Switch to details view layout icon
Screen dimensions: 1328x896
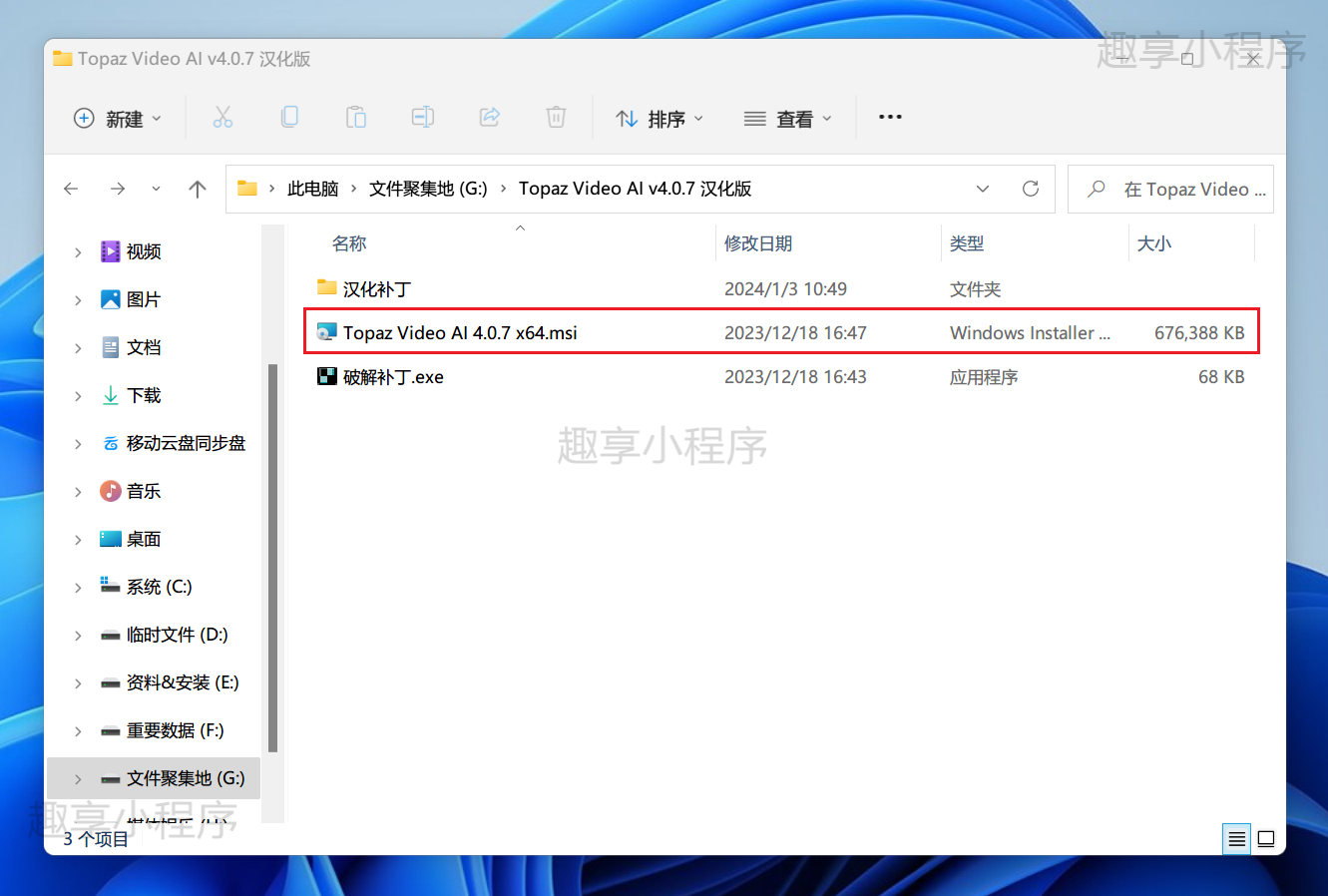[x=1237, y=839]
